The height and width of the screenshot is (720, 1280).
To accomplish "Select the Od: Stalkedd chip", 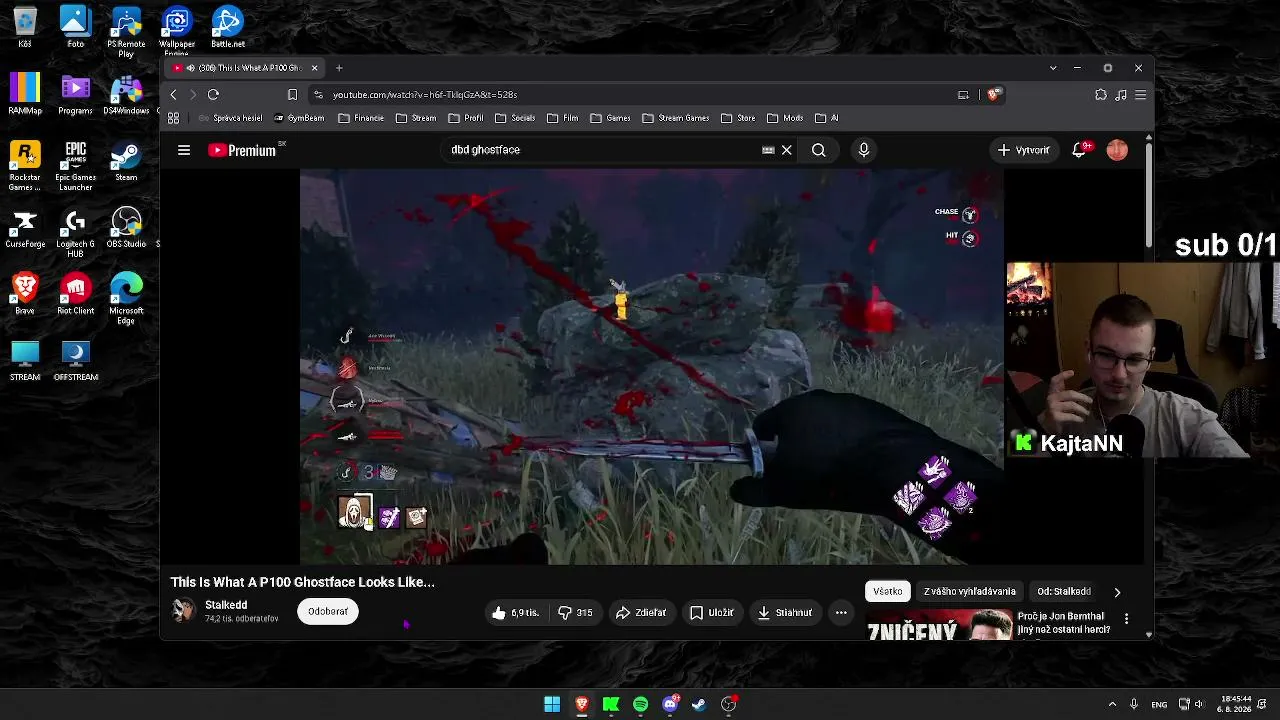I will click(1063, 591).
